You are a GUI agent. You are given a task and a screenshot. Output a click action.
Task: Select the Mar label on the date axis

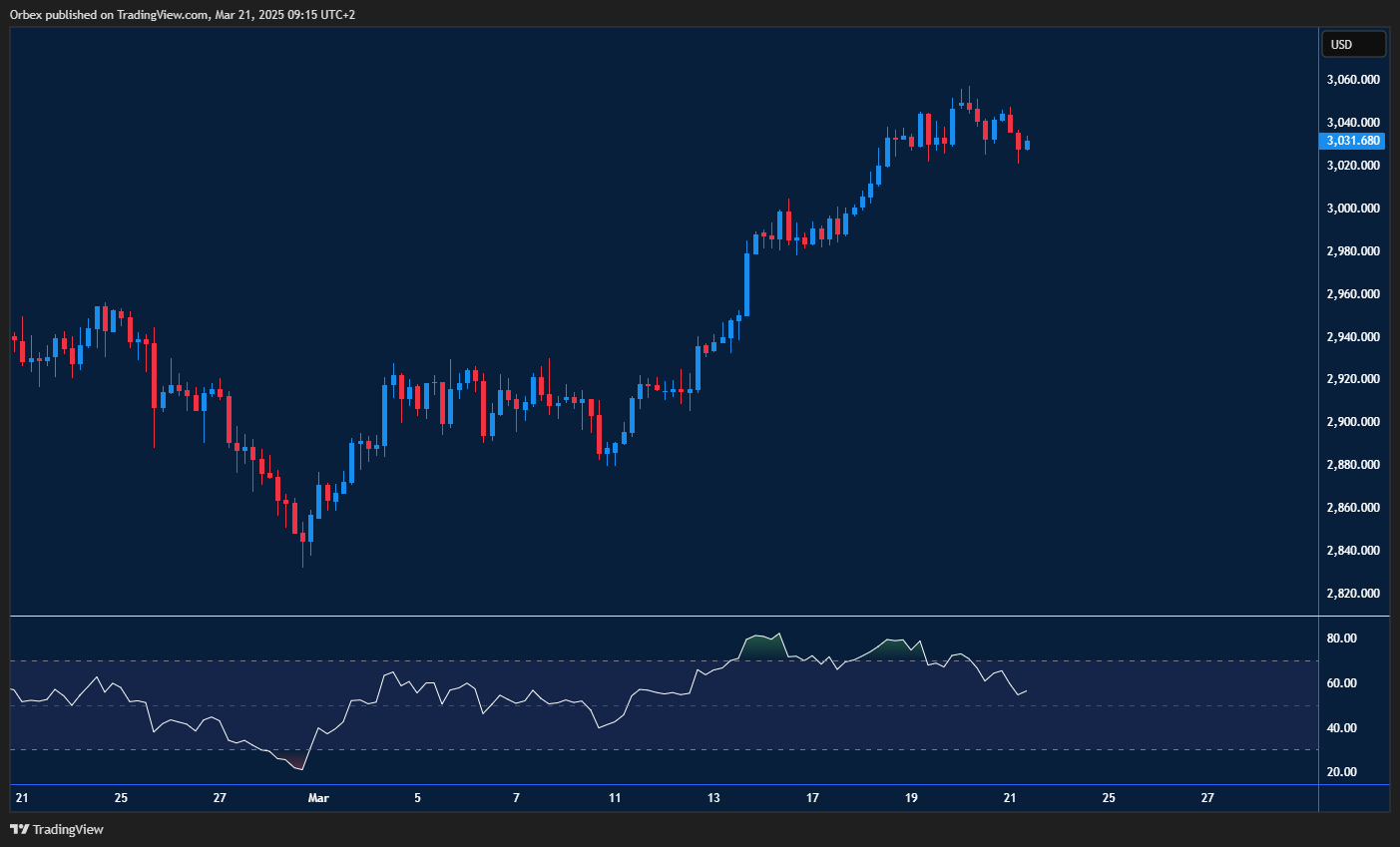coord(317,798)
